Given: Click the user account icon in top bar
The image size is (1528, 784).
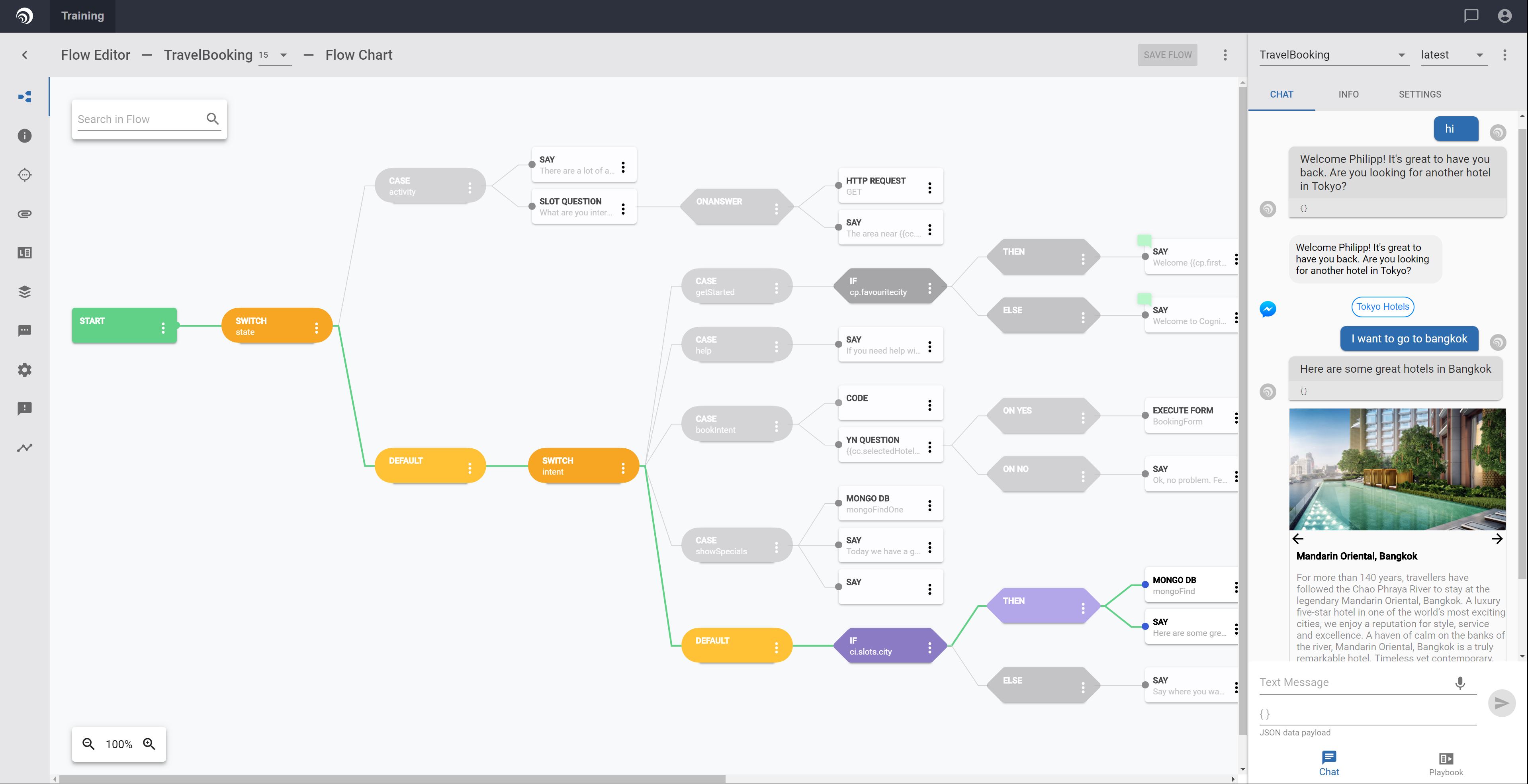Looking at the screenshot, I should pyautogui.click(x=1504, y=16).
